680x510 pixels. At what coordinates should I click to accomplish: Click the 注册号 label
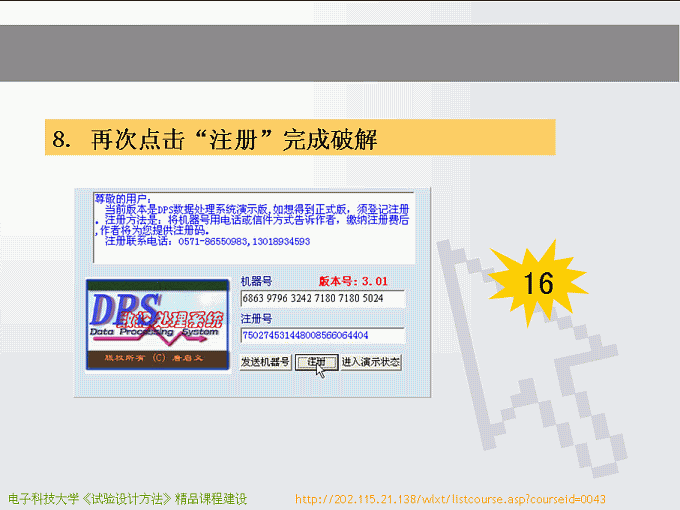coord(257,318)
